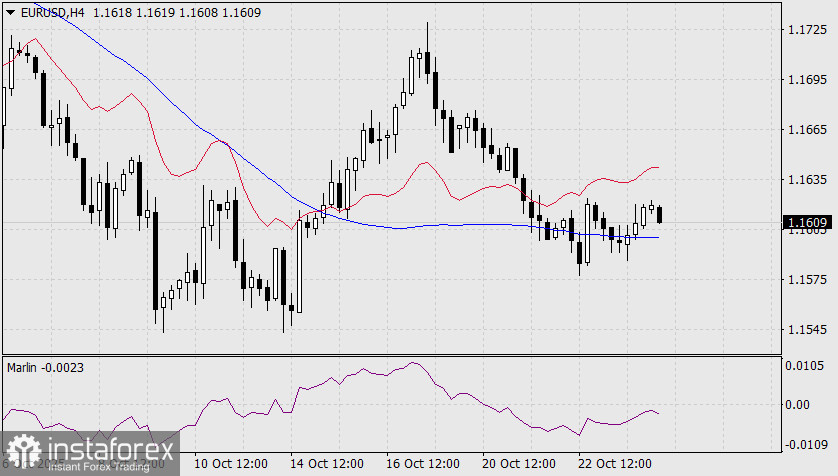Select the EURUSD,H4 symbol title text
The height and width of the screenshot is (476, 838).
pos(52,12)
